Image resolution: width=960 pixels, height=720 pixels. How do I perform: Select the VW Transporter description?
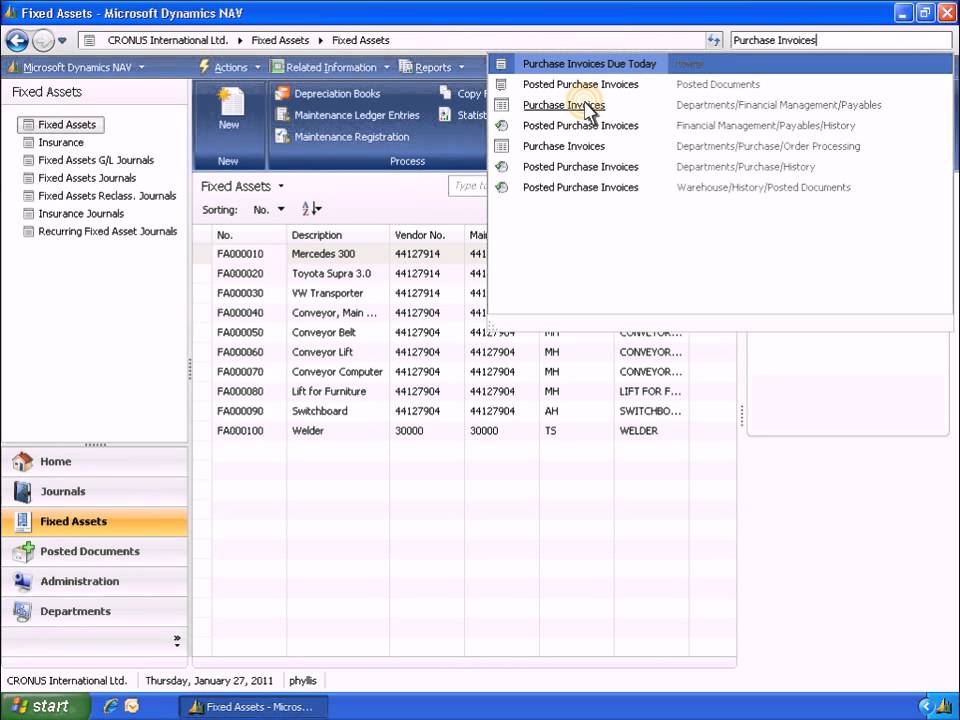[x=328, y=293]
